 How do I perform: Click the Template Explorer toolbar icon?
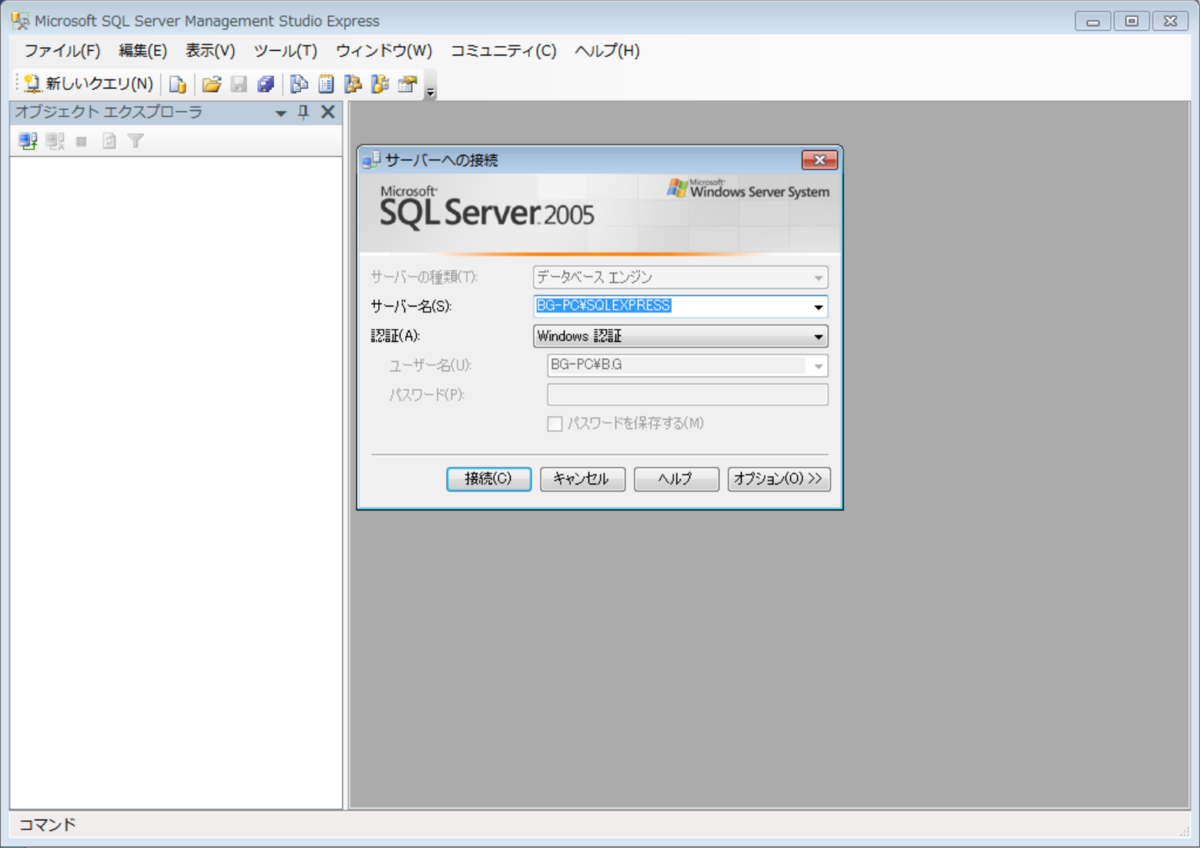point(380,84)
